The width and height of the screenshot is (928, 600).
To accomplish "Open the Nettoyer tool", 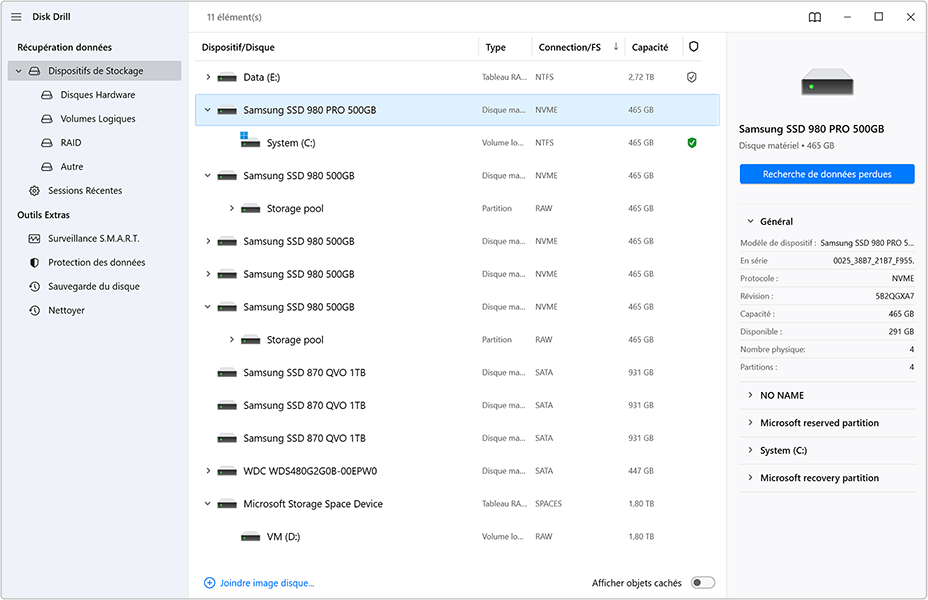I will [x=66, y=310].
